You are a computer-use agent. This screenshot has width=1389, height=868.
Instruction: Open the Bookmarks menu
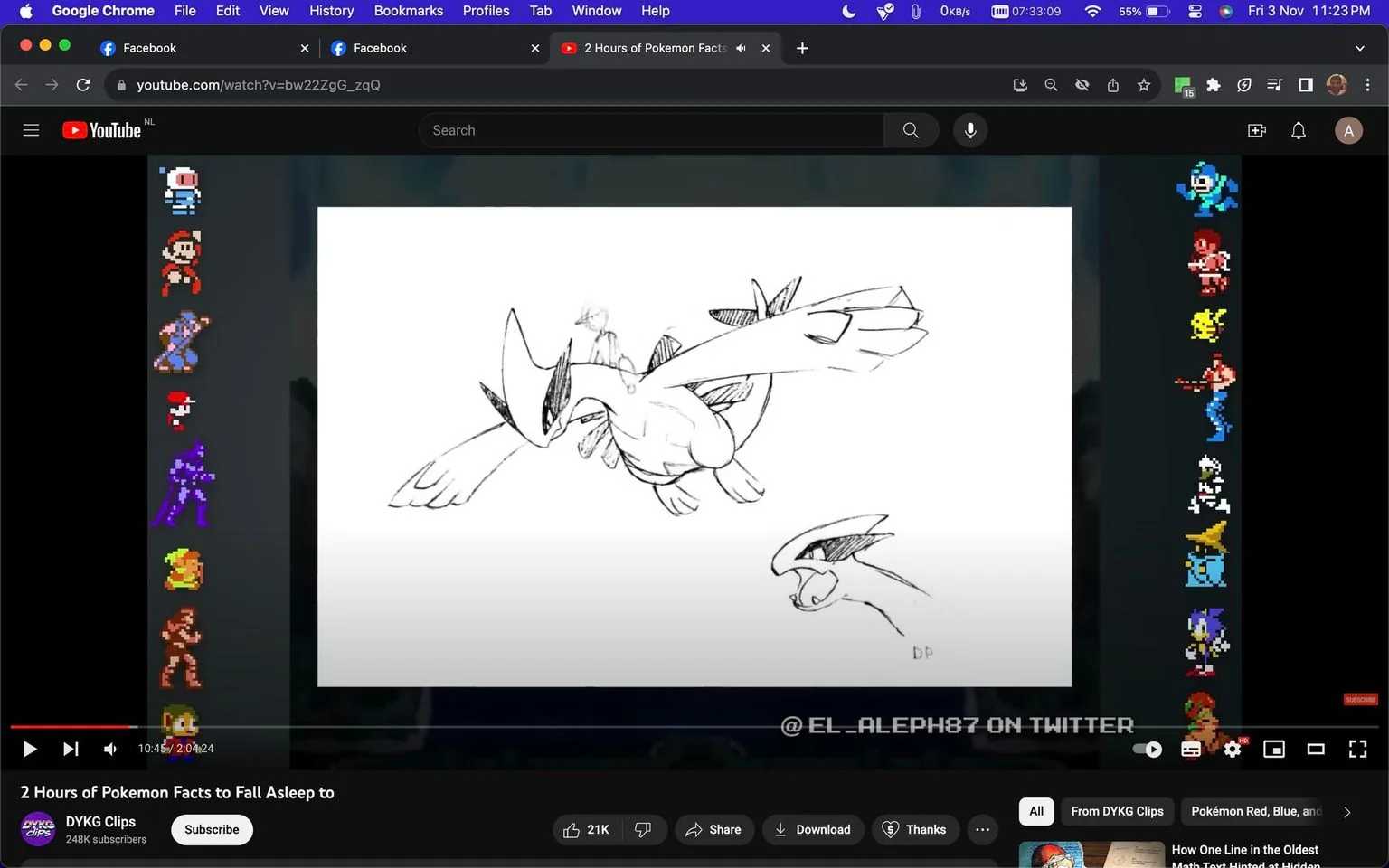408,11
